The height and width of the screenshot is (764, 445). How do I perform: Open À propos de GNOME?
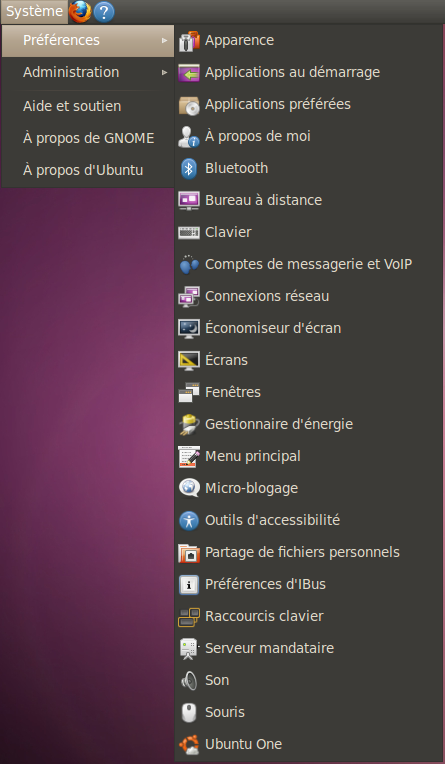pyautogui.click(x=88, y=138)
